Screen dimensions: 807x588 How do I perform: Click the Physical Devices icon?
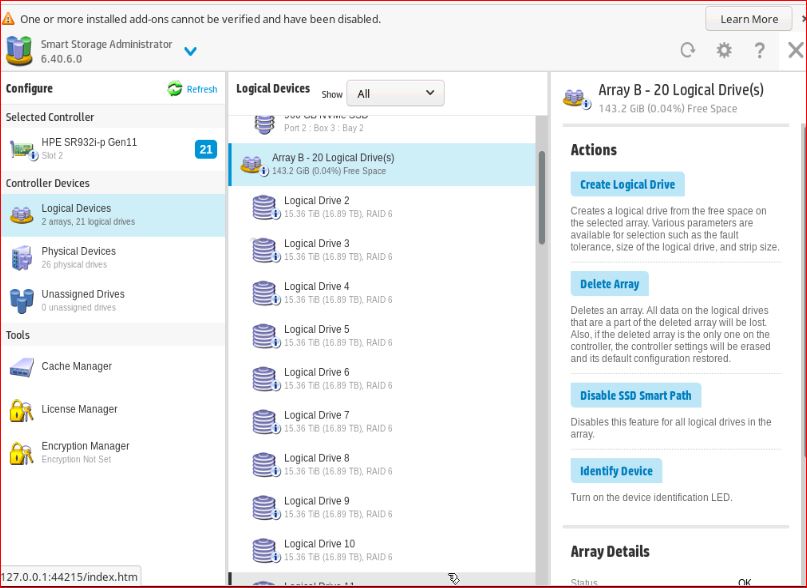click(22, 257)
